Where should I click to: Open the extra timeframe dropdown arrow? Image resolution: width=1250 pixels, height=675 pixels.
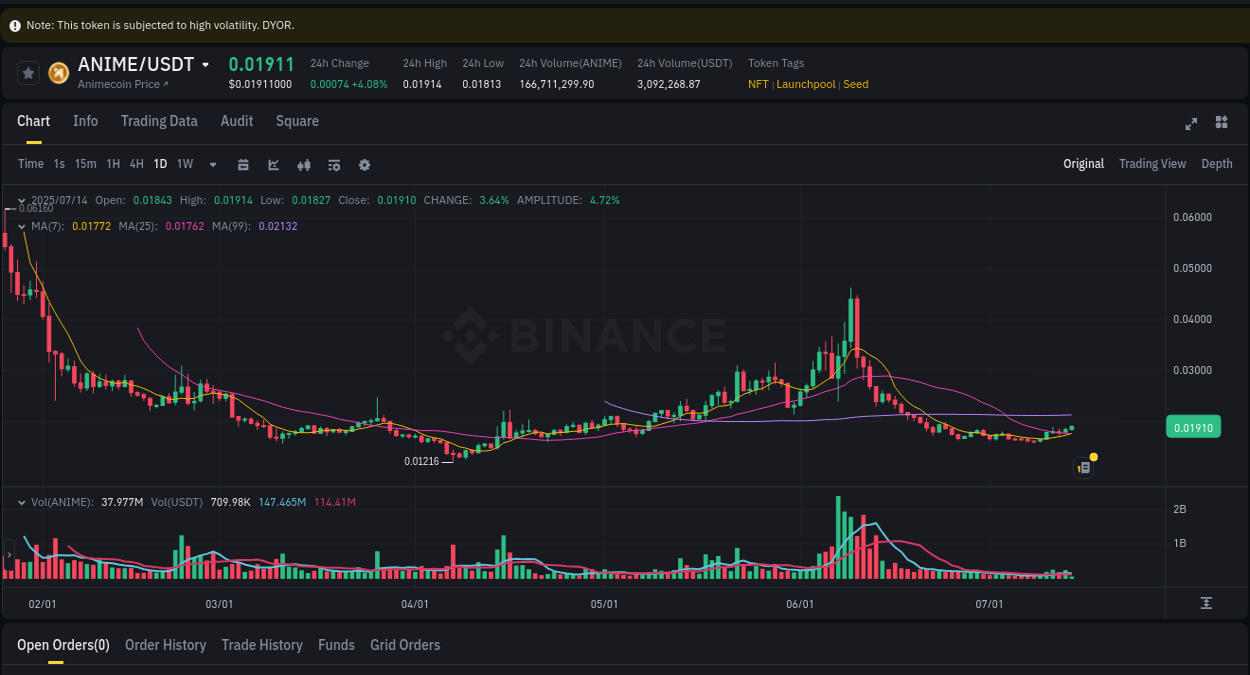coord(212,164)
